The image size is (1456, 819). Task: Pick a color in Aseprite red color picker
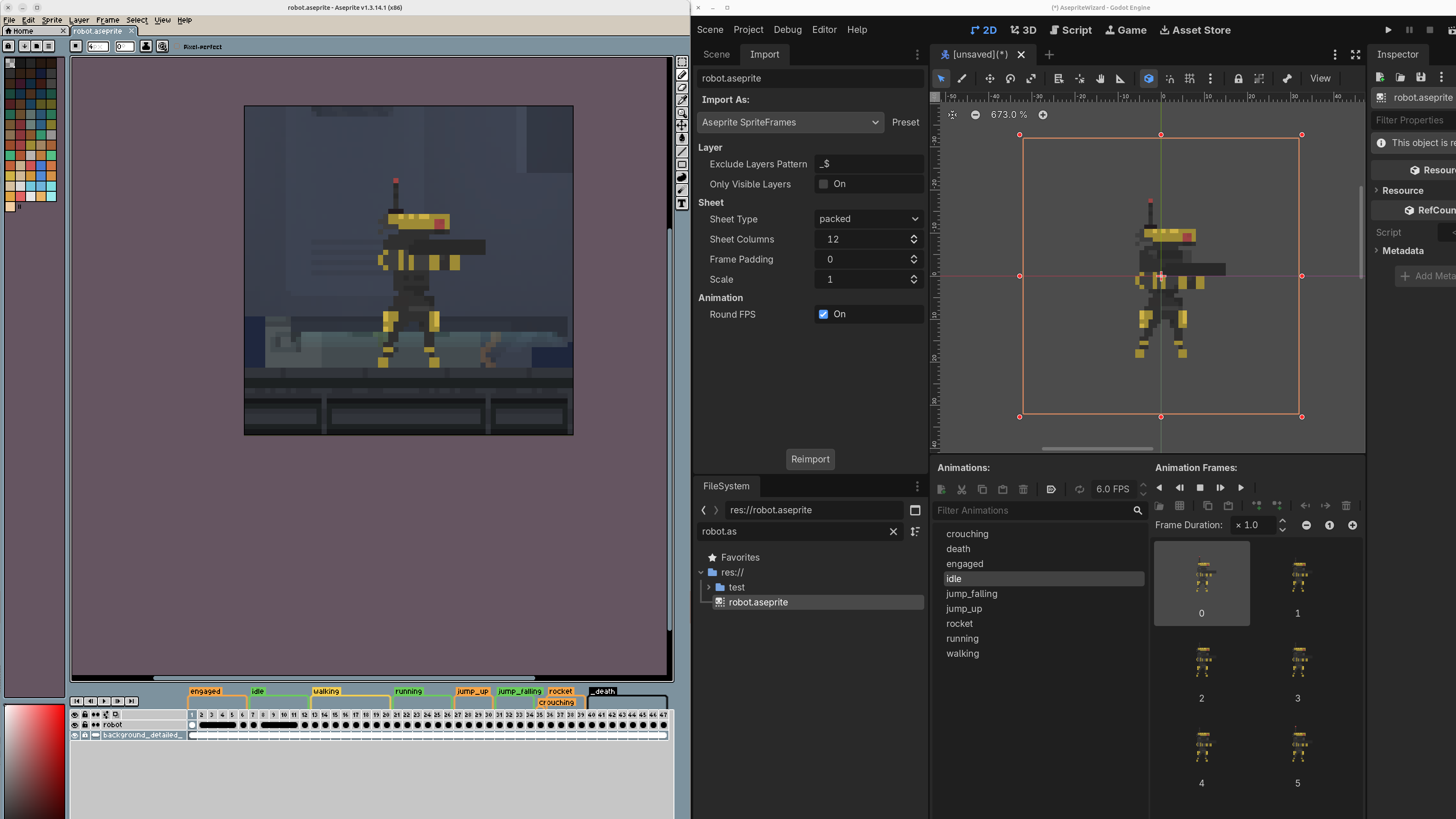(34, 761)
